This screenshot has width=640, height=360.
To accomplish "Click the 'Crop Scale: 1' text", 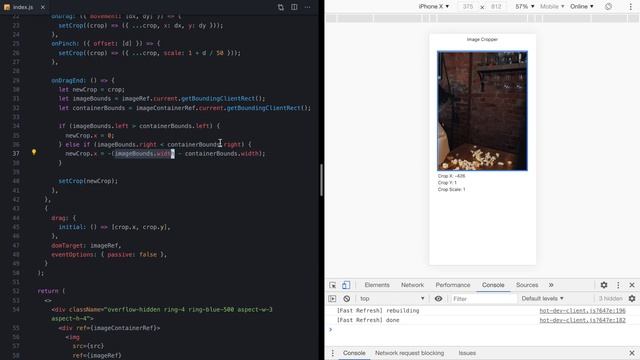I will pos(451,189).
